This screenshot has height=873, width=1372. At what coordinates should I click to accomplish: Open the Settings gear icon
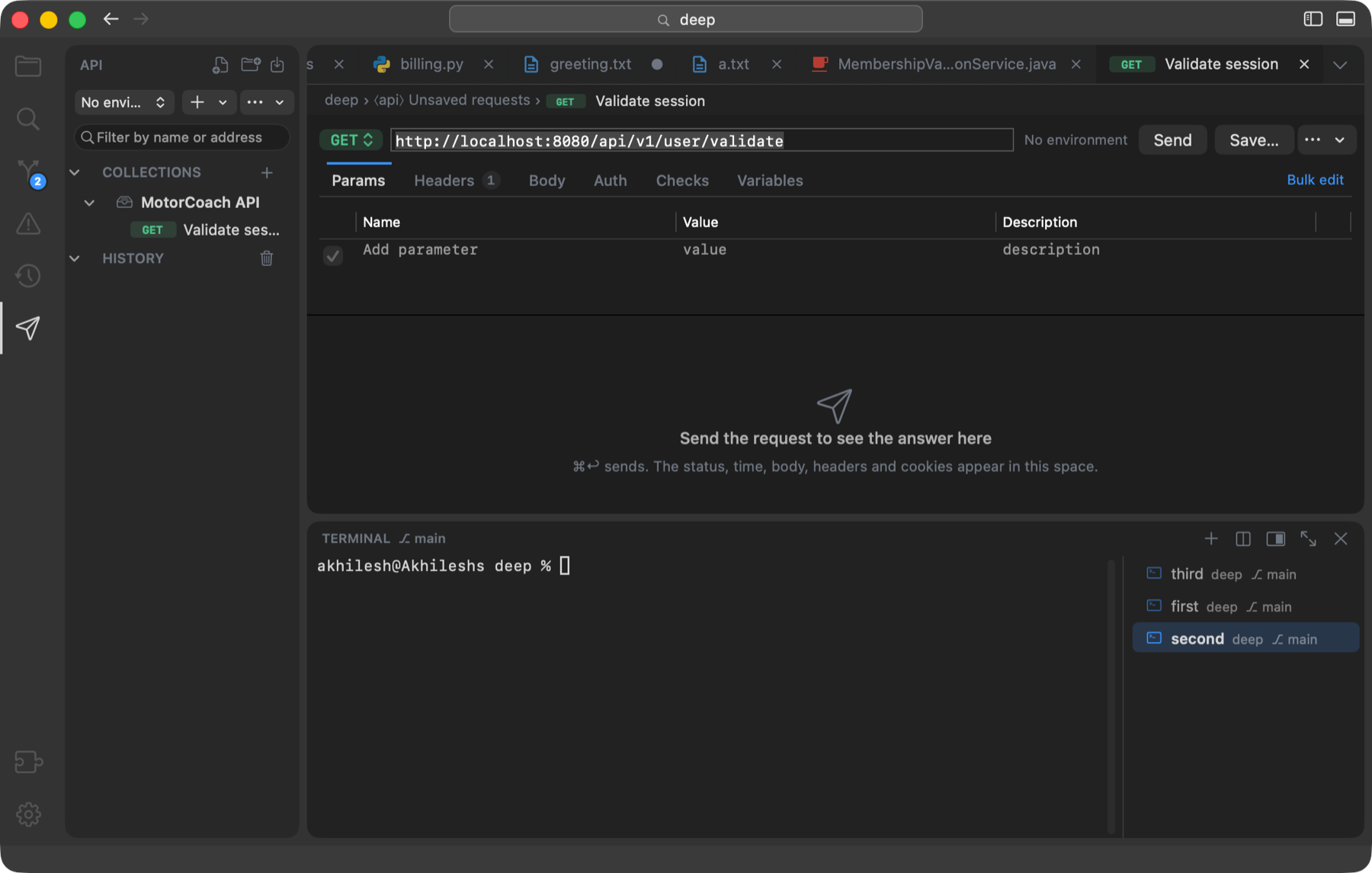28,814
